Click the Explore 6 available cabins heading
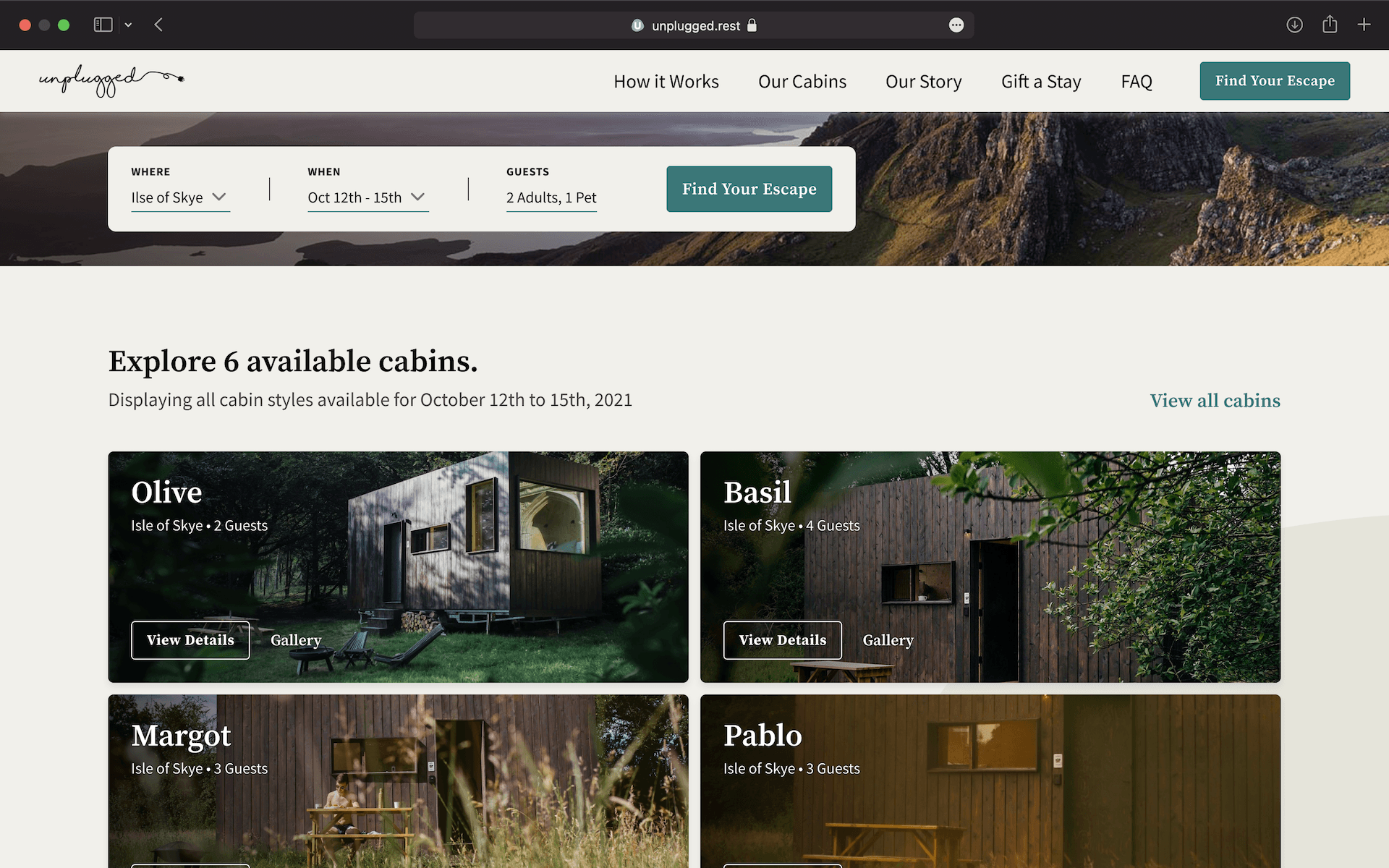The image size is (1389, 868). [293, 361]
